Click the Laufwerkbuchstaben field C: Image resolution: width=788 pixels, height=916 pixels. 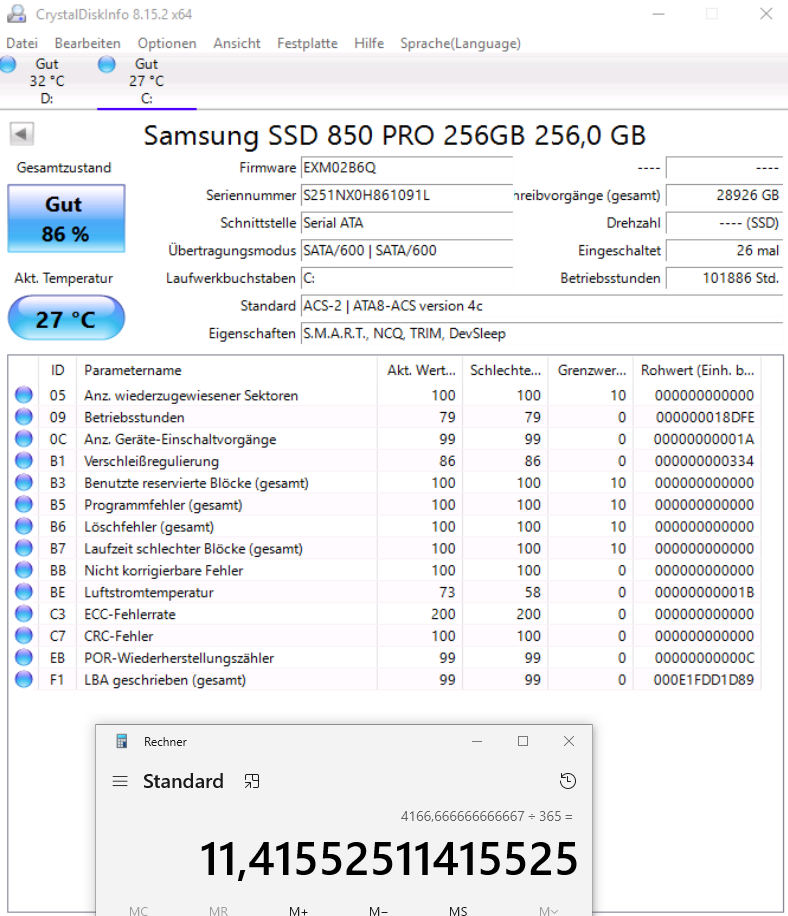tap(407, 278)
